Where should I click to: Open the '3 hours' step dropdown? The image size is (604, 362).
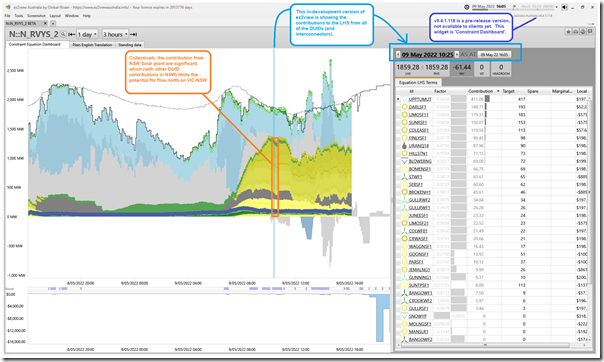coord(115,34)
